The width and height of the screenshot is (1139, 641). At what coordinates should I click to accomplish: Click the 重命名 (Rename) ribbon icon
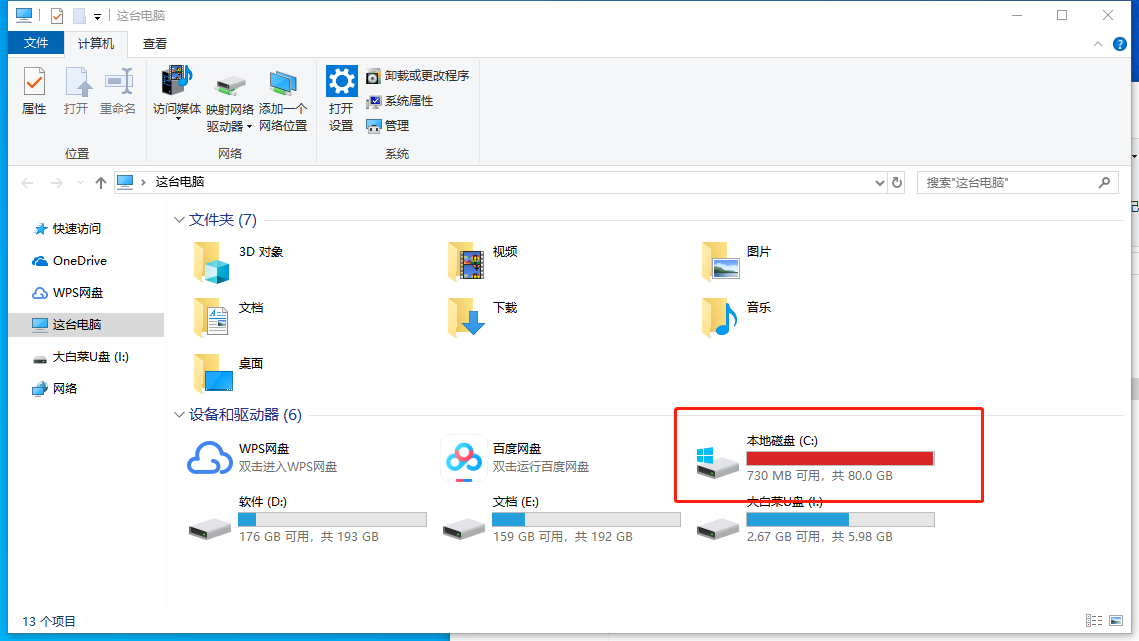pos(118,92)
